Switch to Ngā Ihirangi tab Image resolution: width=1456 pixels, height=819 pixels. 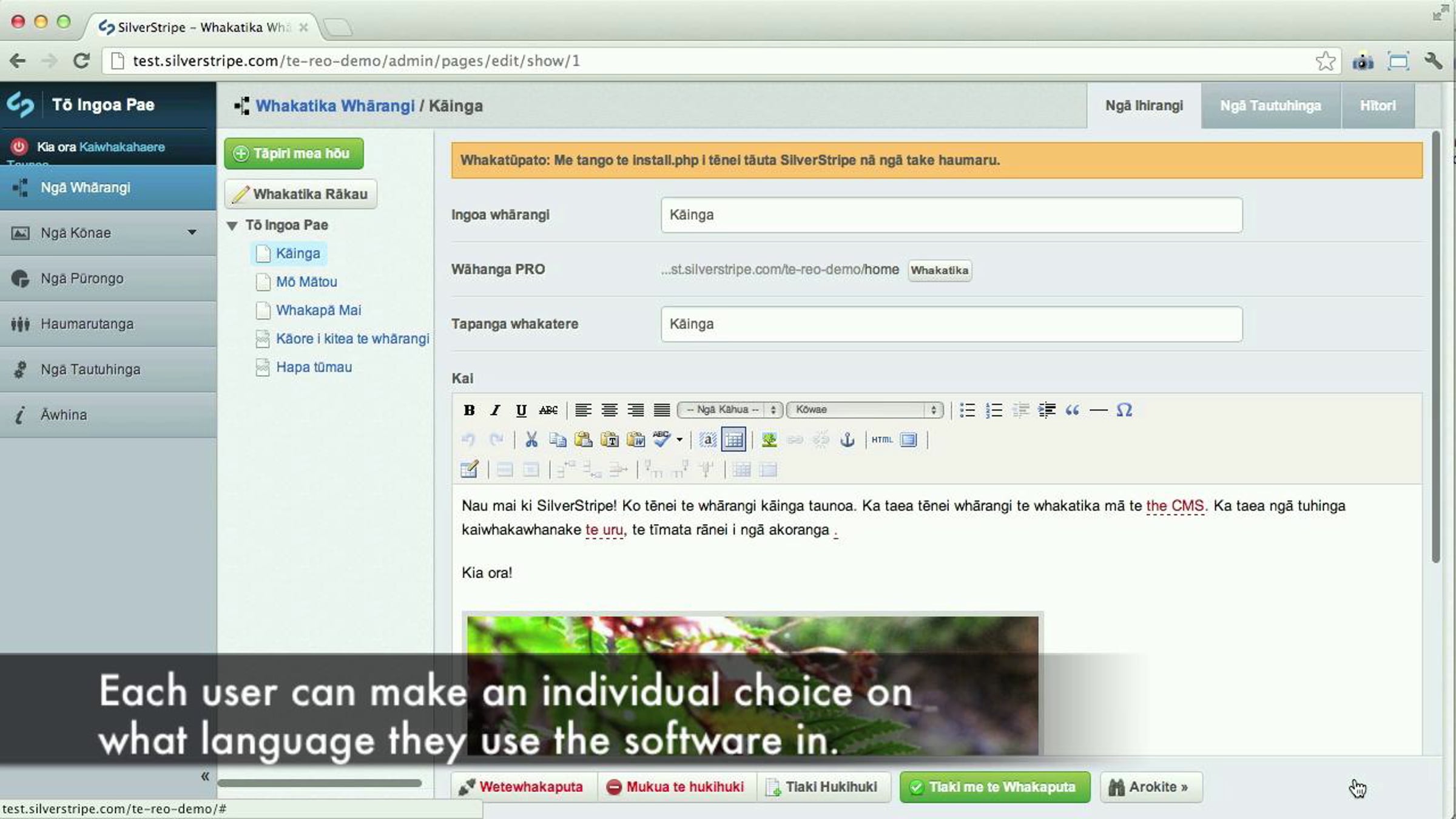pos(1144,106)
